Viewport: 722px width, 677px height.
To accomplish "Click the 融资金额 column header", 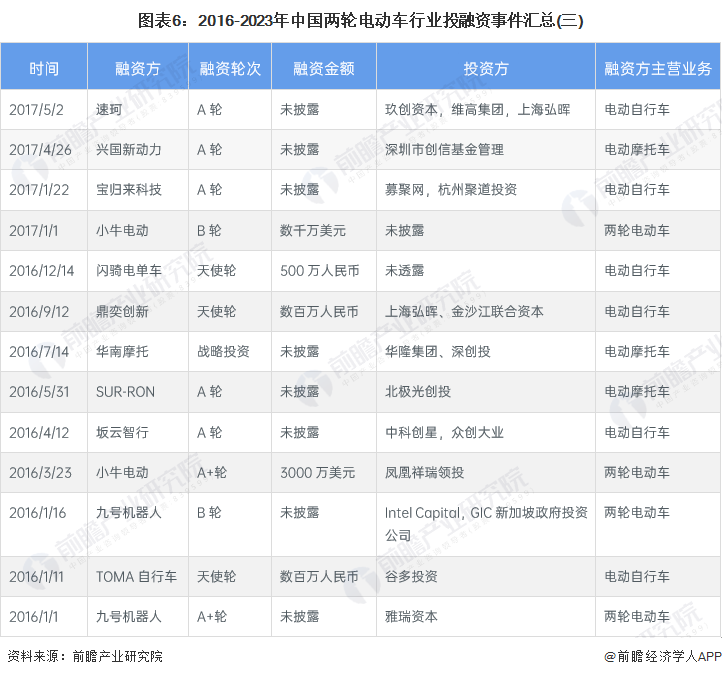I will (x=322, y=69).
